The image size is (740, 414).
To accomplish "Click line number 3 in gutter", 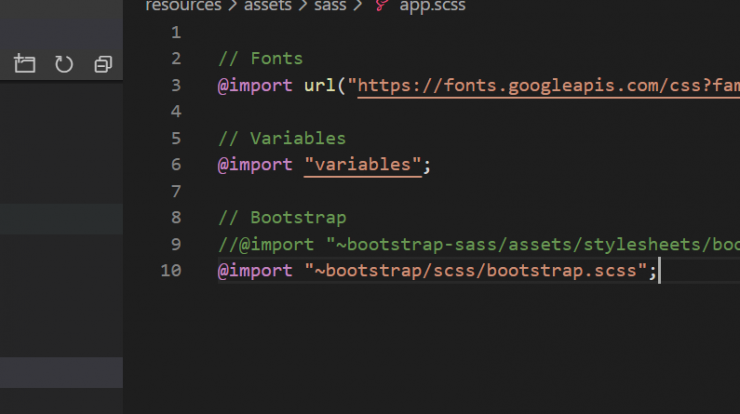I will pyautogui.click(x=176, y=85).
